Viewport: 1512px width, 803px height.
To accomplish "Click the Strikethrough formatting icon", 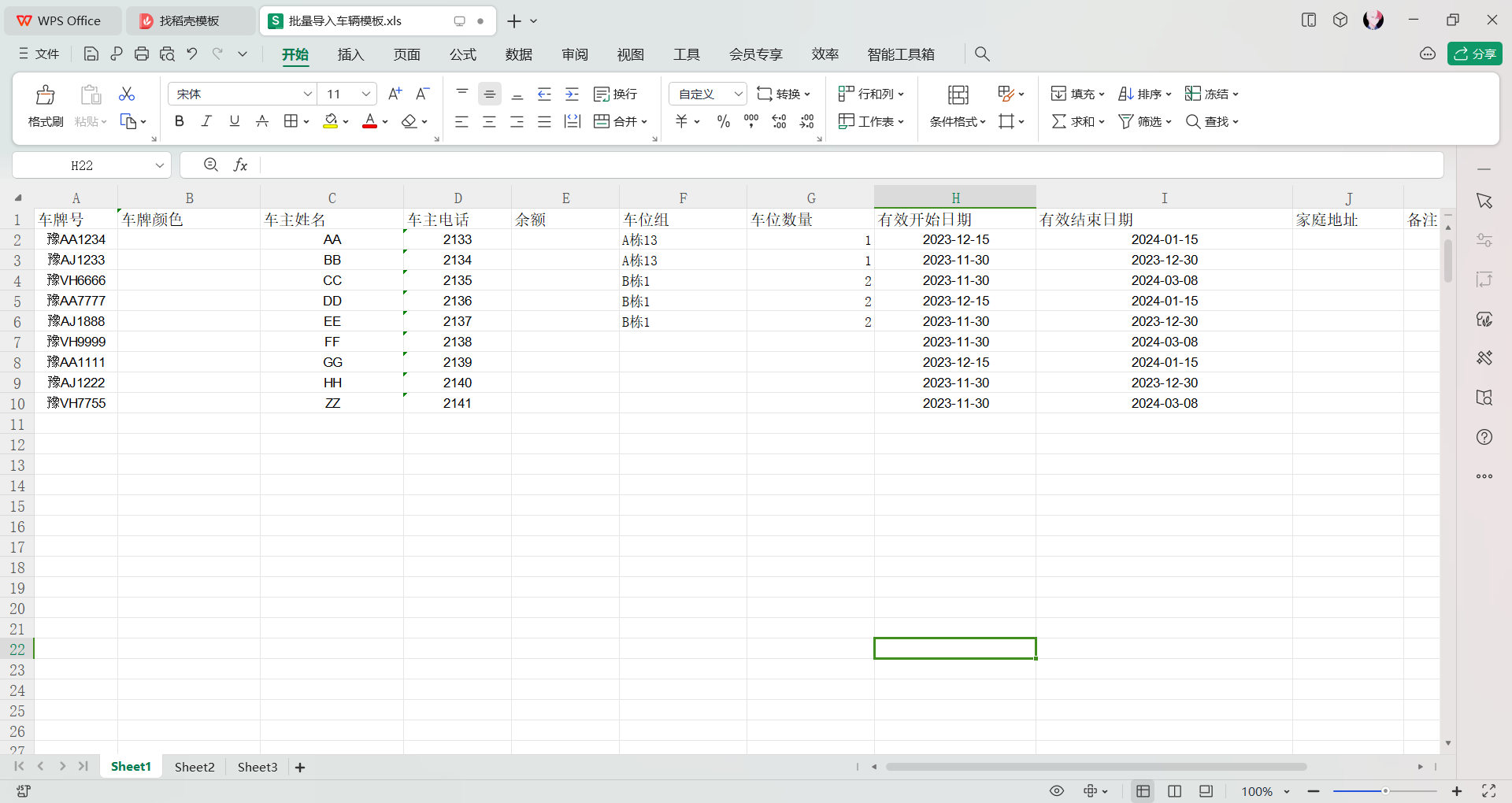I will coord(262,121).
